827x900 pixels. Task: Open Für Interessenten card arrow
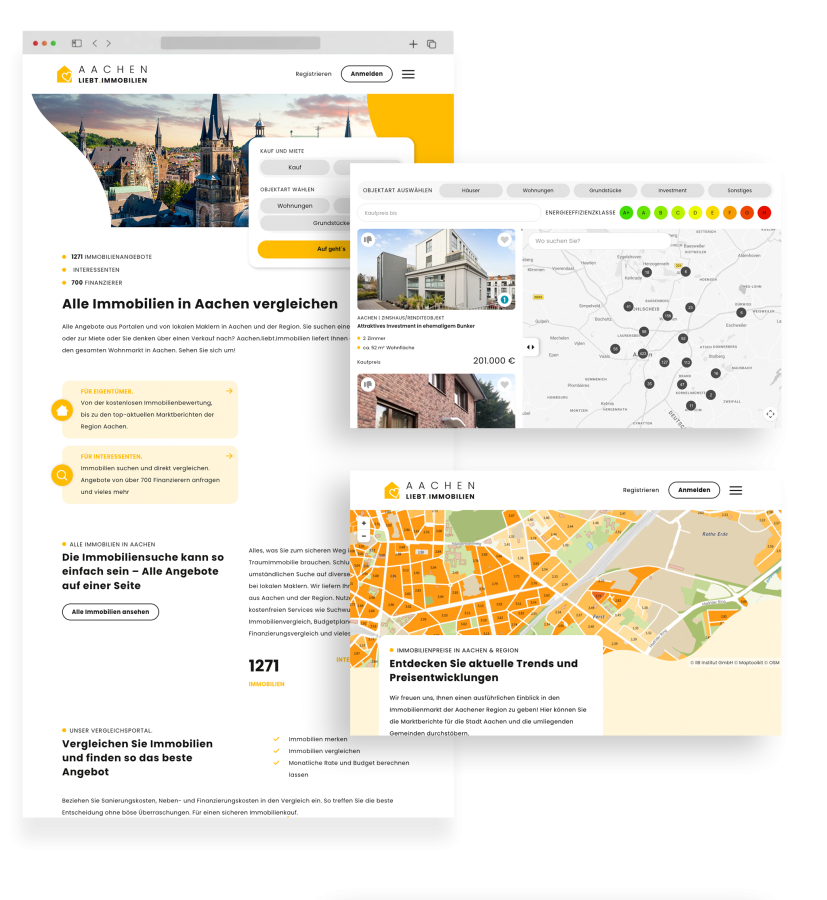229,456
